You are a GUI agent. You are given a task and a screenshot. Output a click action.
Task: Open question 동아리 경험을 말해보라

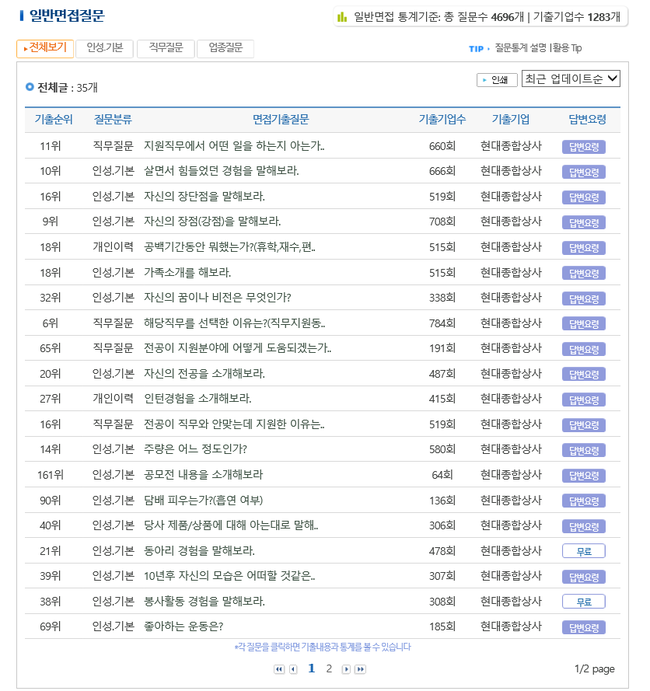click(x=199, y=551)
